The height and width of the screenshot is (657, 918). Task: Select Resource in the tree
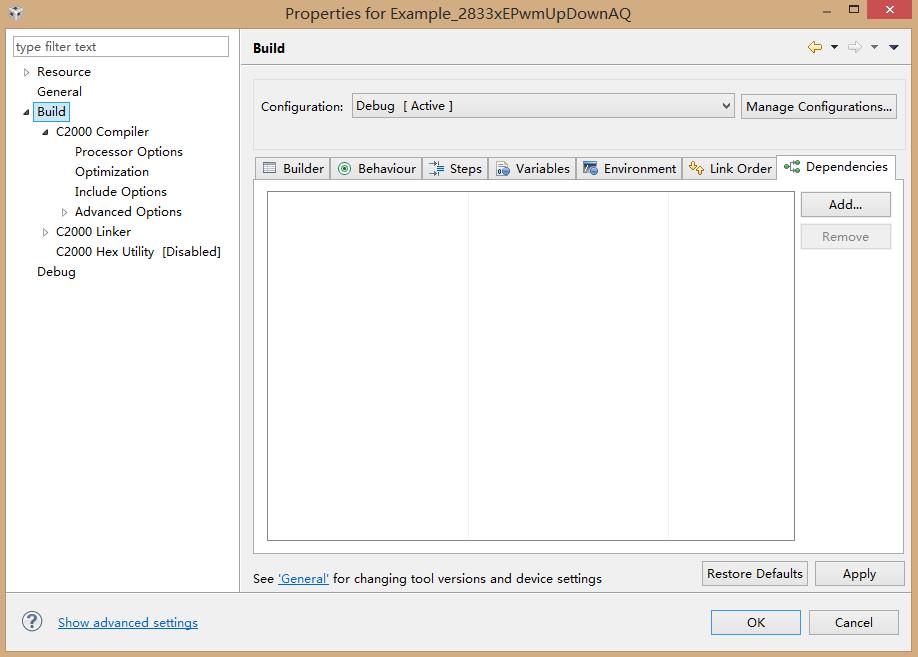point(64,72)
